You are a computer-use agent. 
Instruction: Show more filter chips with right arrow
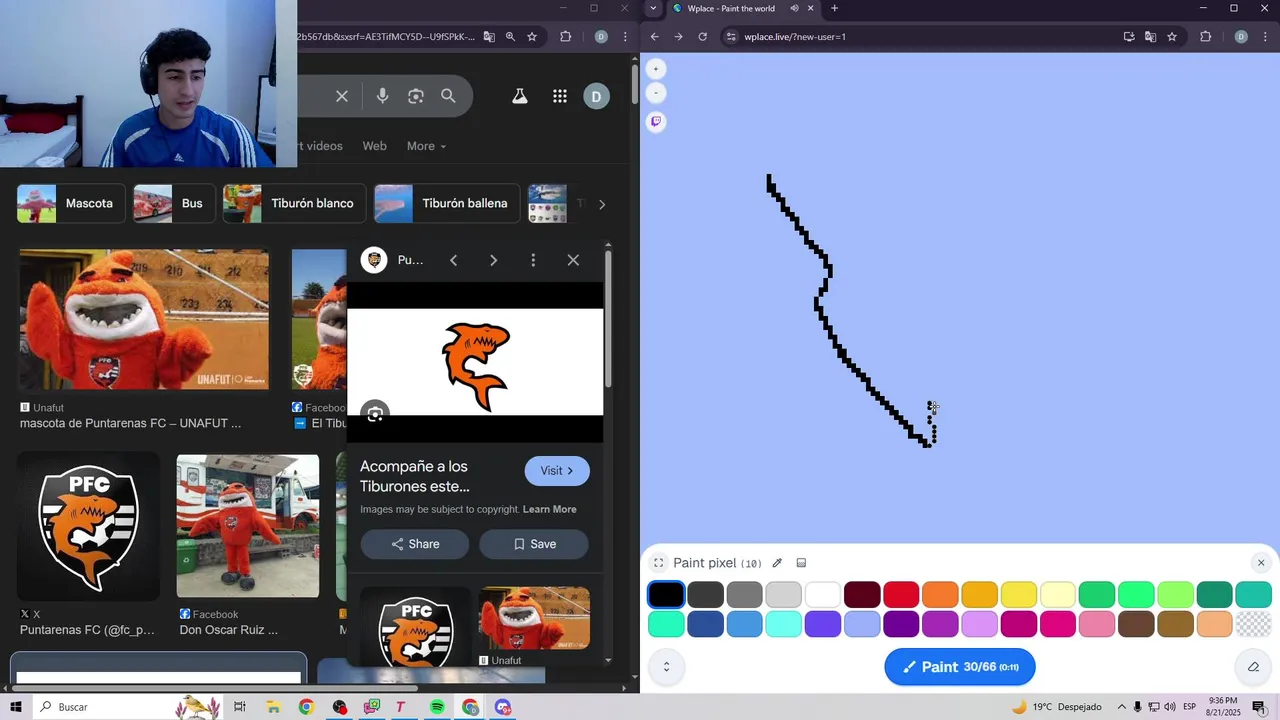tap(601, 204)
